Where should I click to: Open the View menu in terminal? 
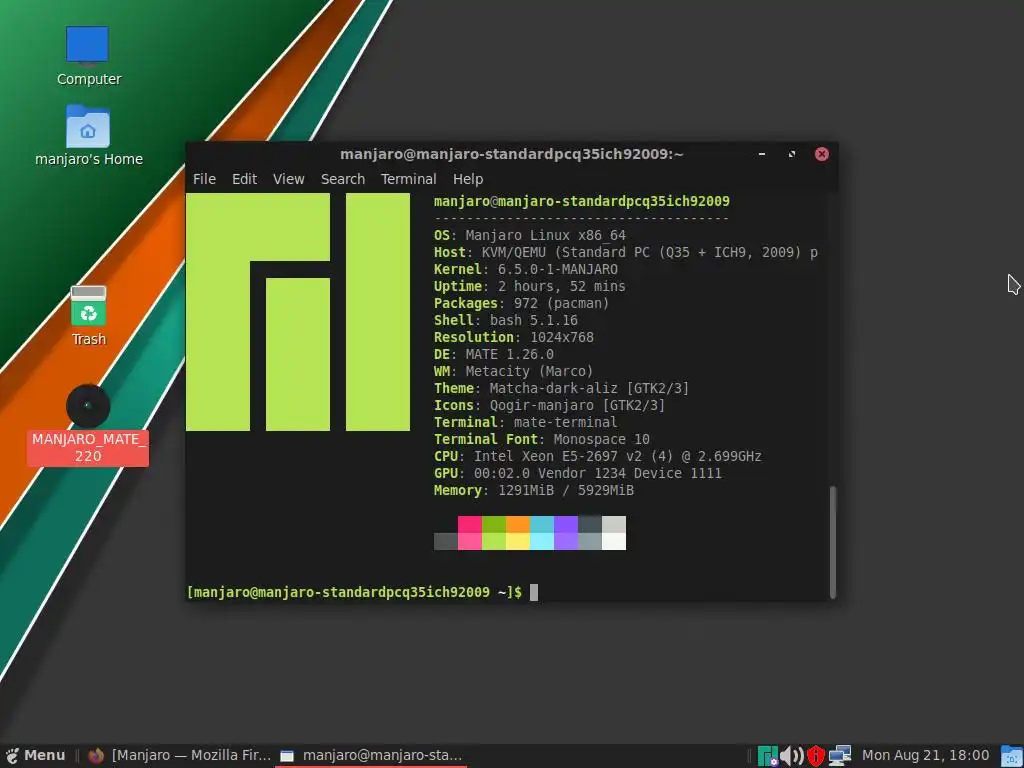[289, 179]
